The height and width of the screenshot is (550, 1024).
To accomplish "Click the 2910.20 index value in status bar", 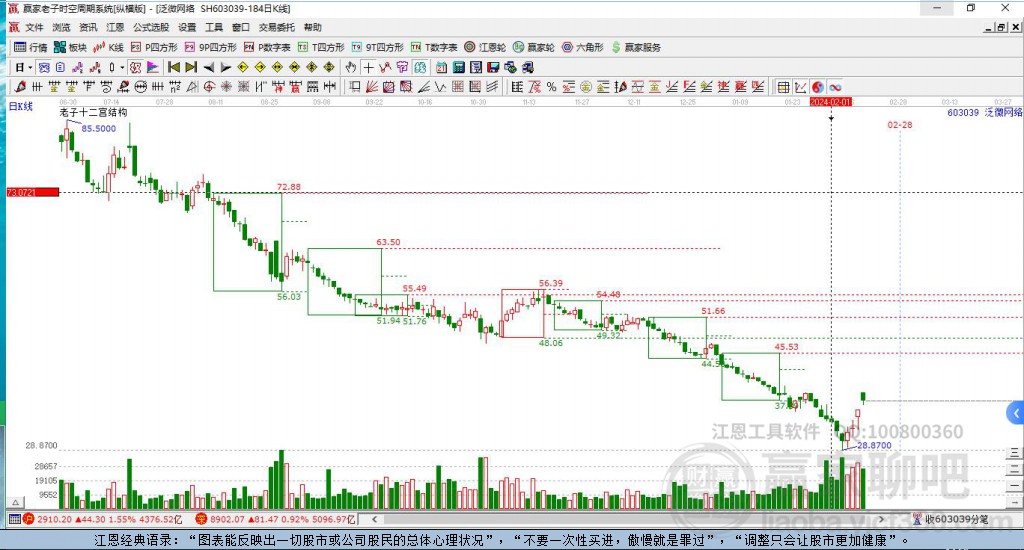I will point(54,519).
